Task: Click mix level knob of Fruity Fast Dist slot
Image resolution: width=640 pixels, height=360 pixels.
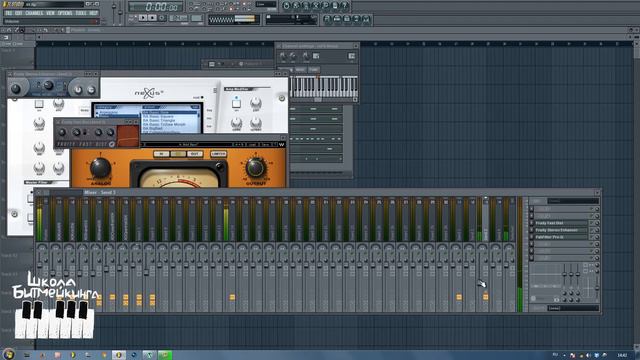Action: tap(597, 223)
